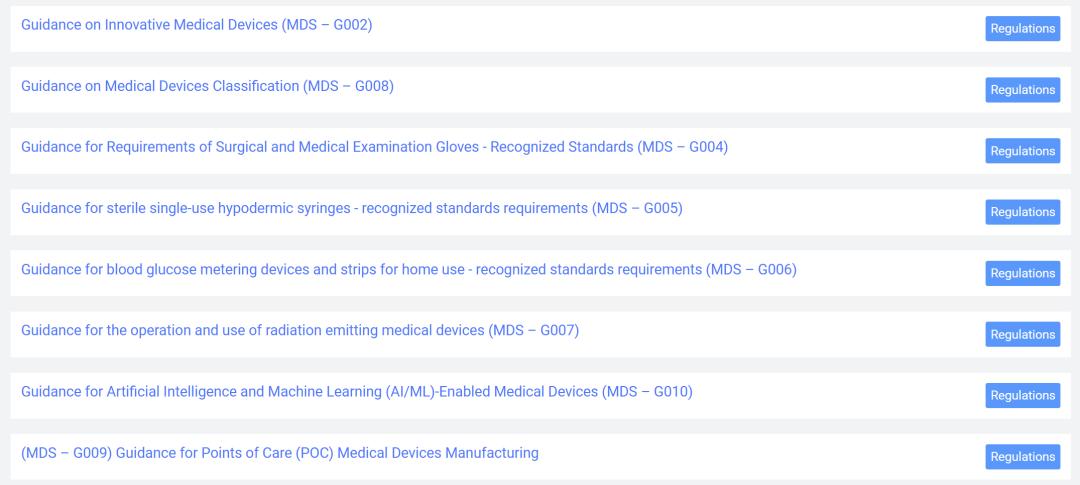
Task: Open AI/ML-Enabled Medical Devices guidance link
Action: [x=356, y=392]
